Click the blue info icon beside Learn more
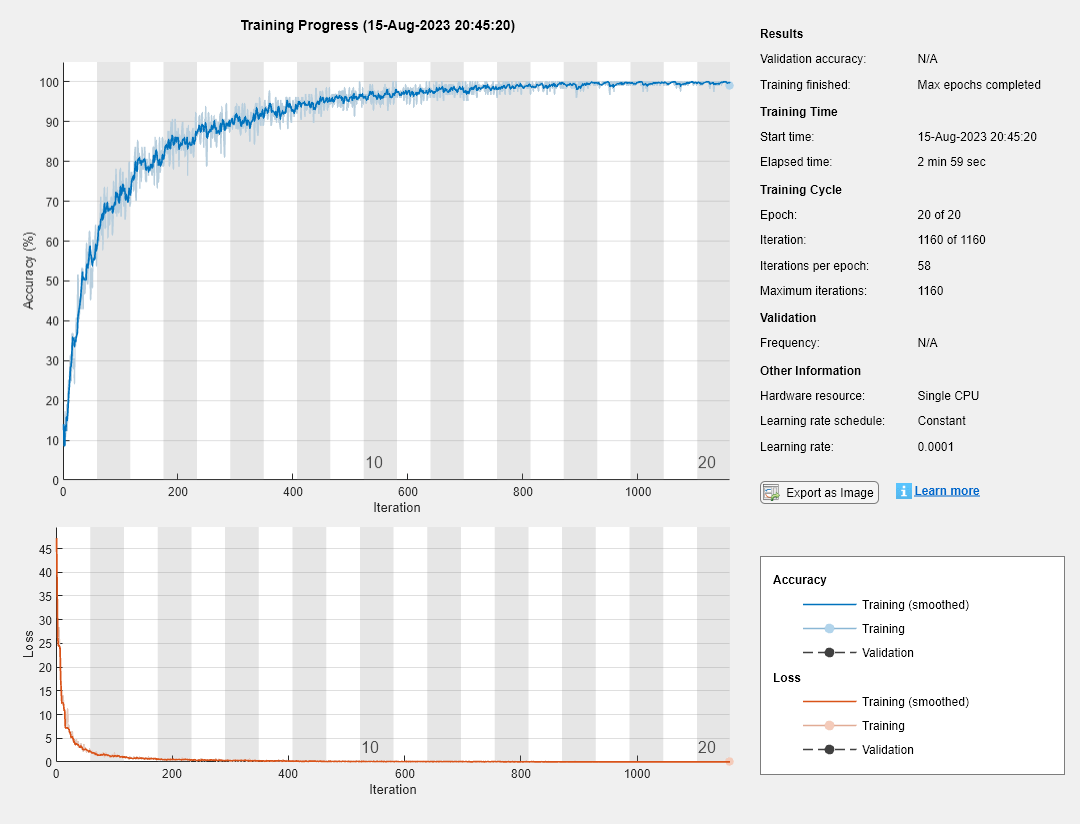Screen dimensions: 1080x824 [x=904, y=491]
